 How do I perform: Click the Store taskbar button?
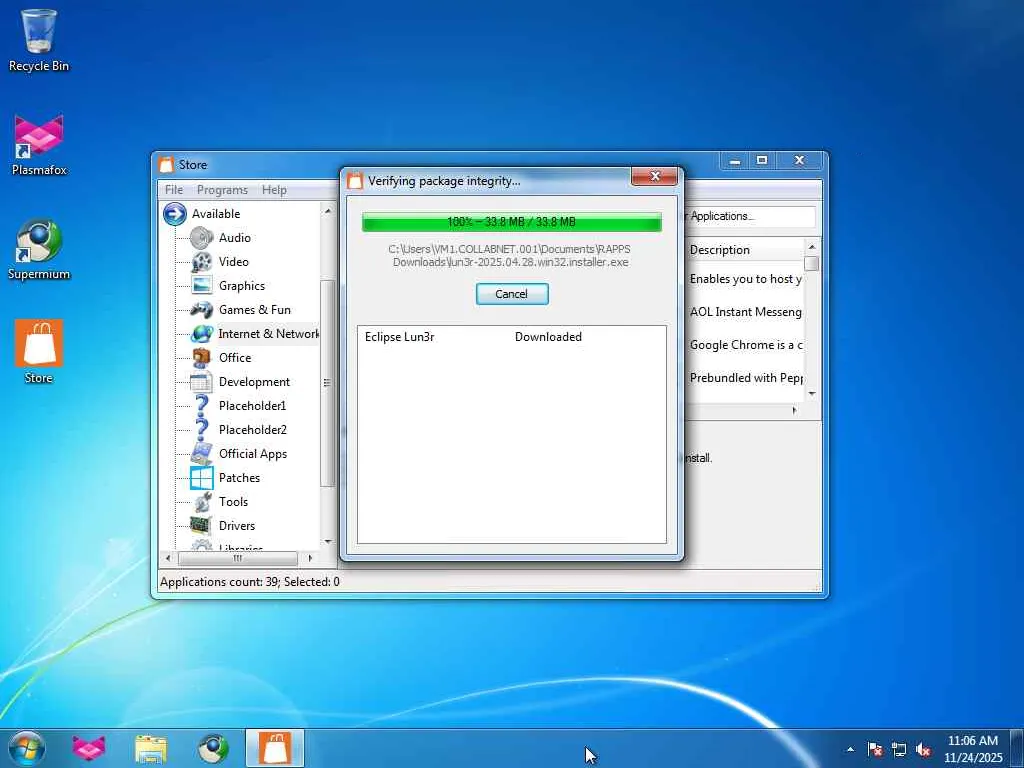(x=275, y=748)
